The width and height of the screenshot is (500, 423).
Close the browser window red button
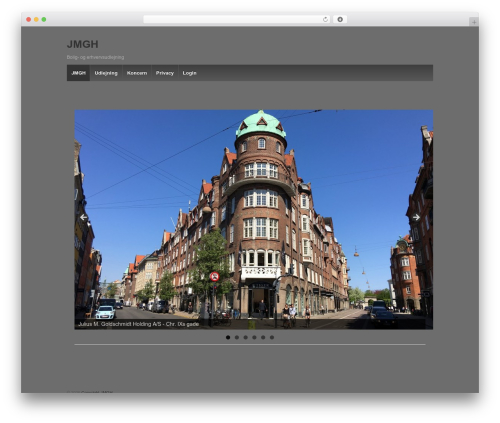click(29, 19)
